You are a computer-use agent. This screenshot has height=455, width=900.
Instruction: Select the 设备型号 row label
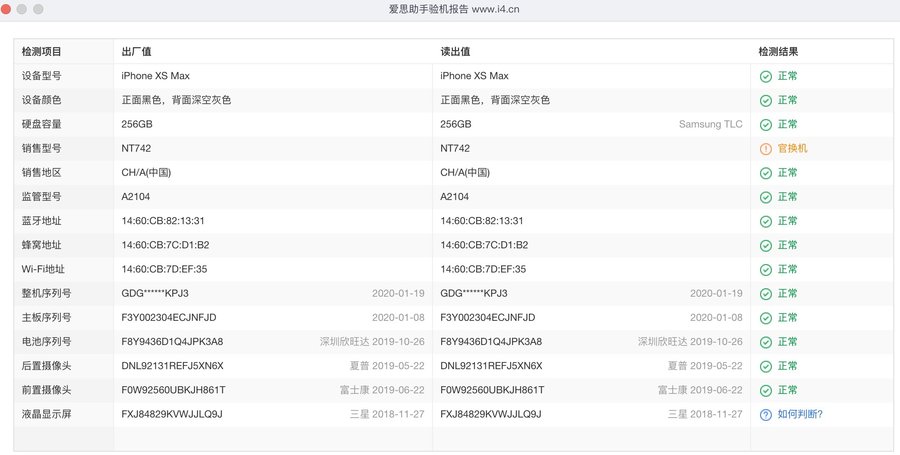[x=41, y=76]
